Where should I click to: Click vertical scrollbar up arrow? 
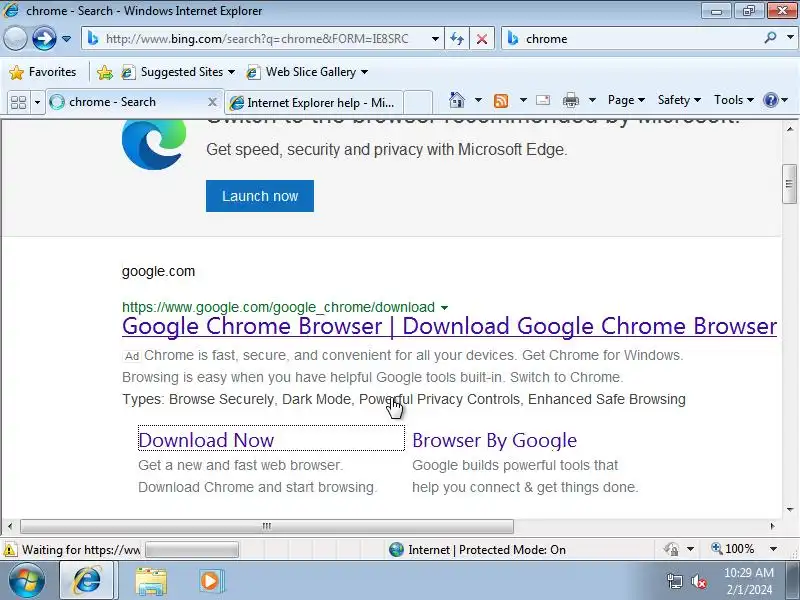pos(790,129)
